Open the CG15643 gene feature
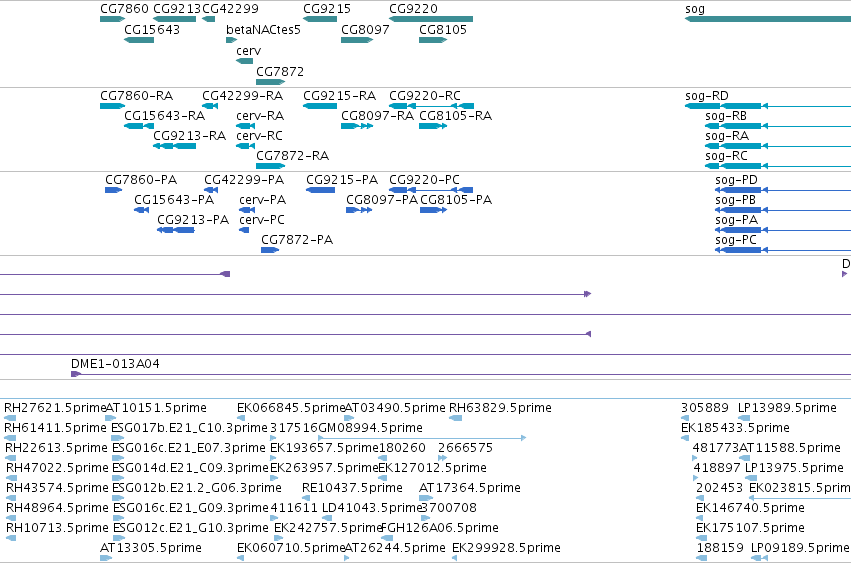The width and height of the screenshot is (851, 563). (x=139, y=40)
